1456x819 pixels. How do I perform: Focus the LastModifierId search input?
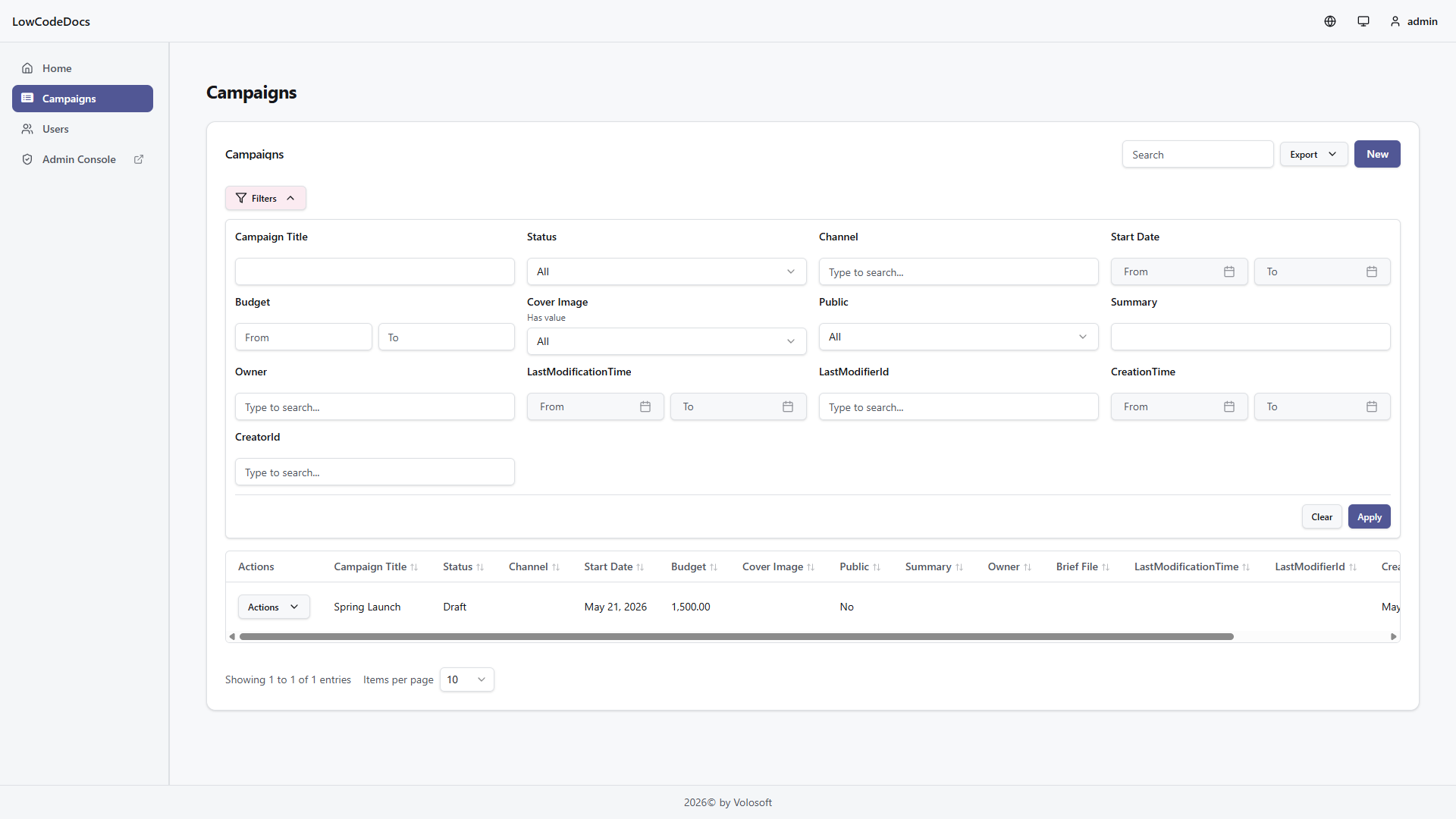pos(959,406)
